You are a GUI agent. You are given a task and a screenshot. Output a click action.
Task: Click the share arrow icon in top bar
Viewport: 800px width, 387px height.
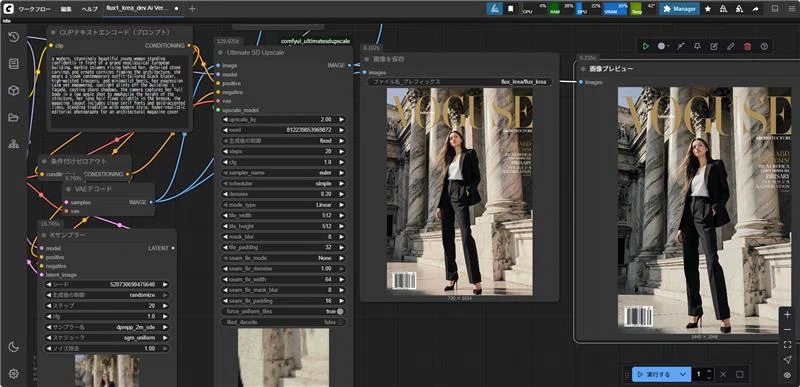coord(756,9)
